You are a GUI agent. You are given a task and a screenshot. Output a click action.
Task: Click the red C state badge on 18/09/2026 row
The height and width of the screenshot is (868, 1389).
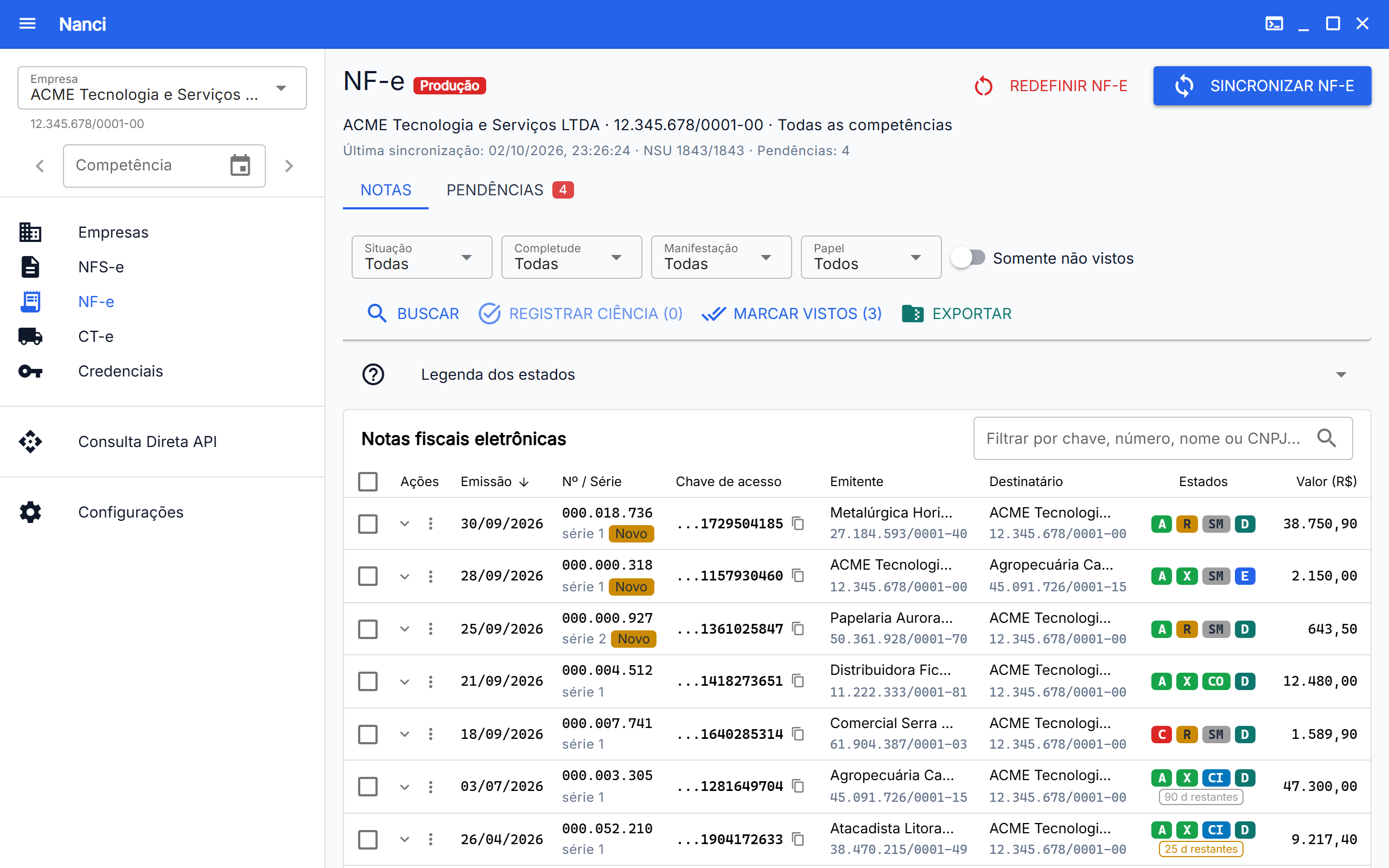pos(1162,734)
